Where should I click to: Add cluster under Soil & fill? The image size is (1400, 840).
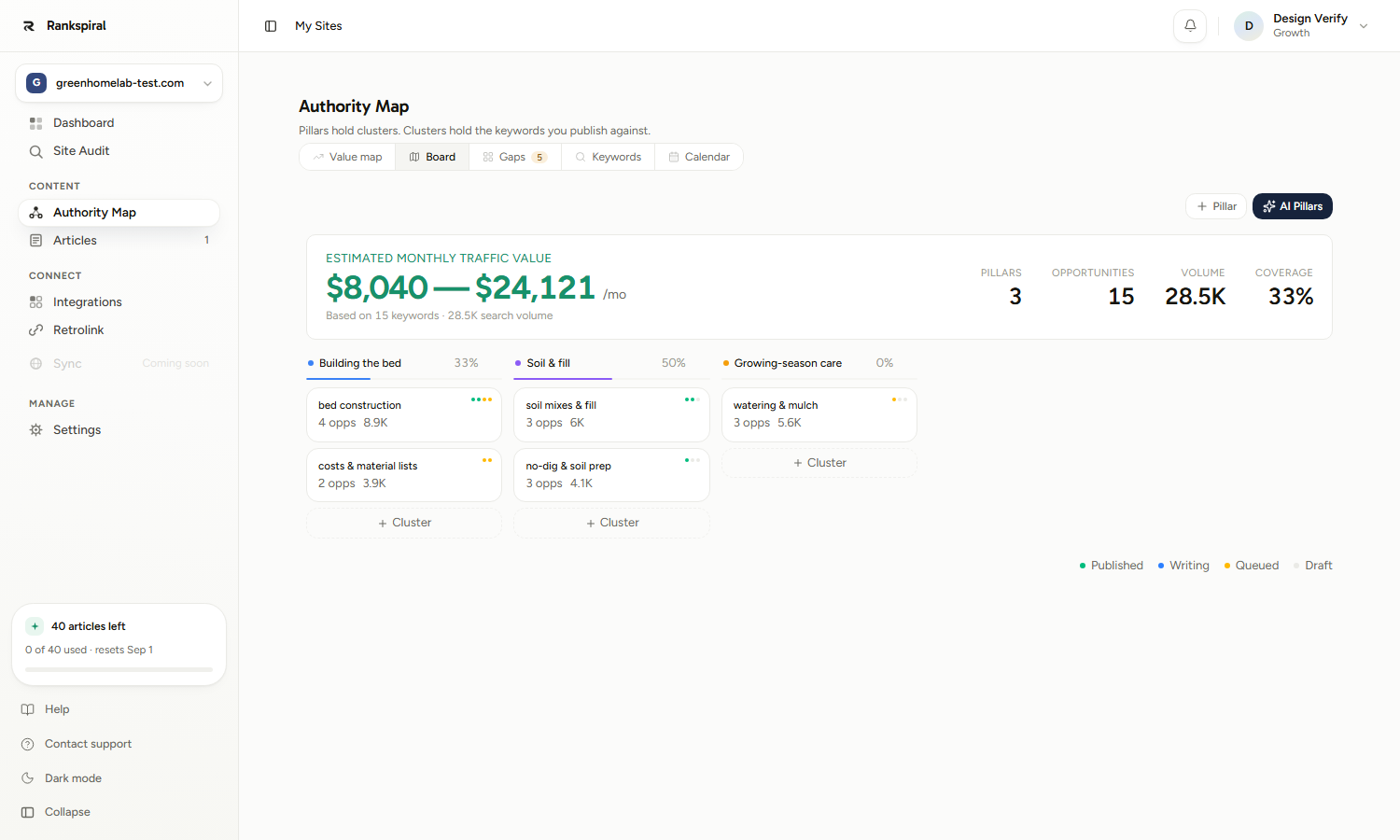[x=611, y=523]
